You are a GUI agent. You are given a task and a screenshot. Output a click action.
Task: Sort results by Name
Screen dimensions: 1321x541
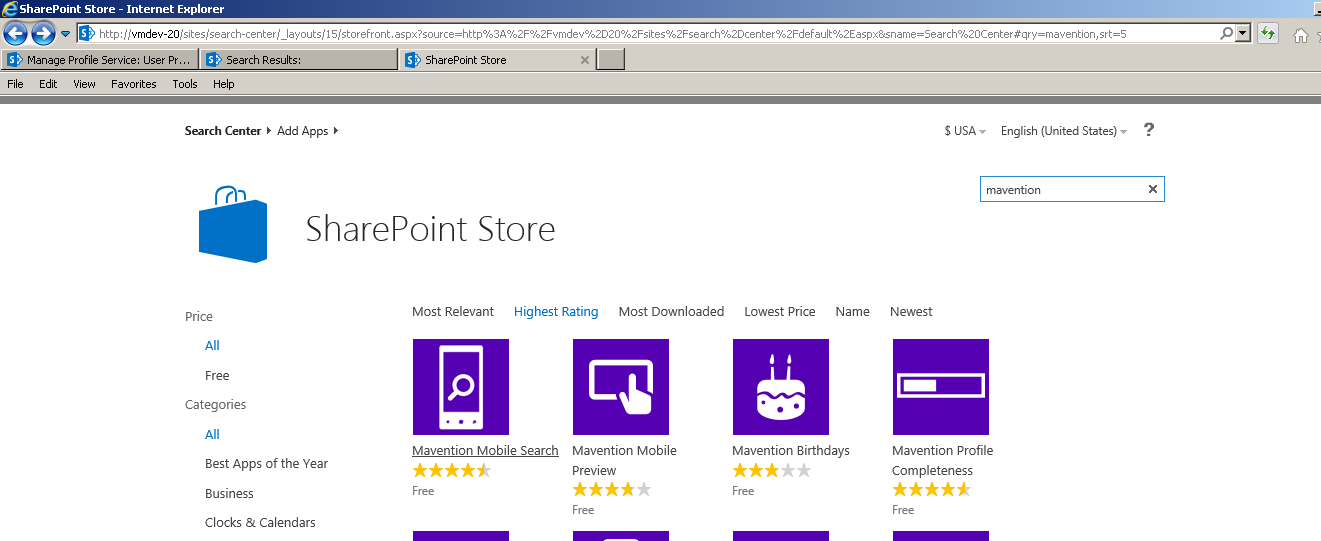[853, 312]
